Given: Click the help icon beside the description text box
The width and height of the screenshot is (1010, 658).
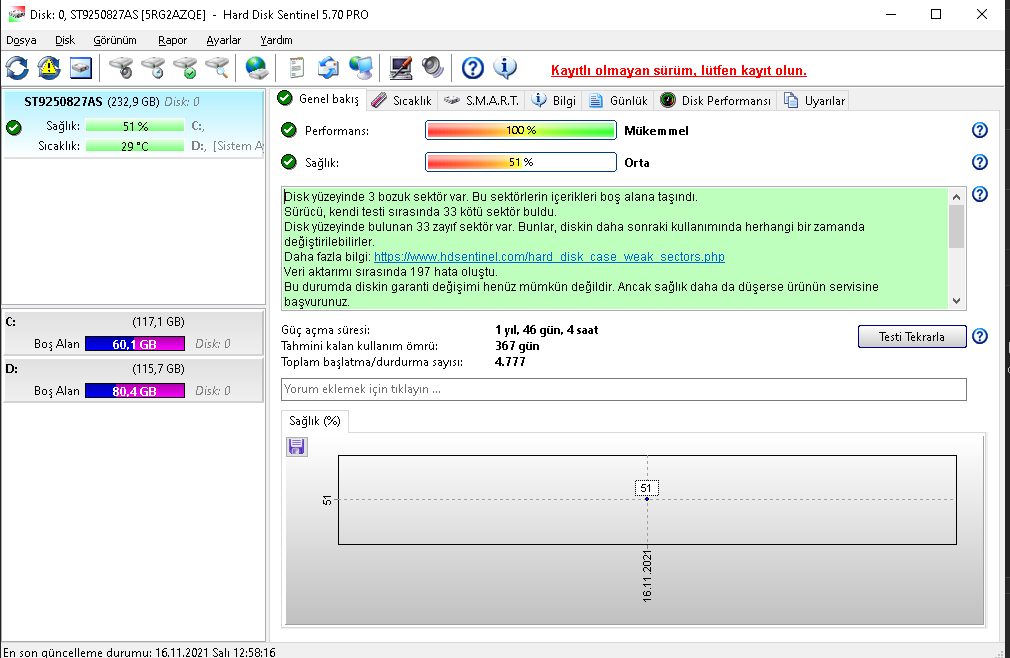Looking at the screenshot, I should tap(980, 194).
